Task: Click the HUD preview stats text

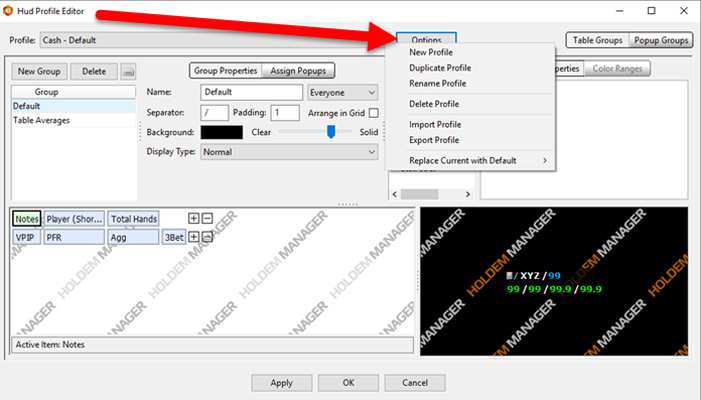Action: tap(554, 282)
